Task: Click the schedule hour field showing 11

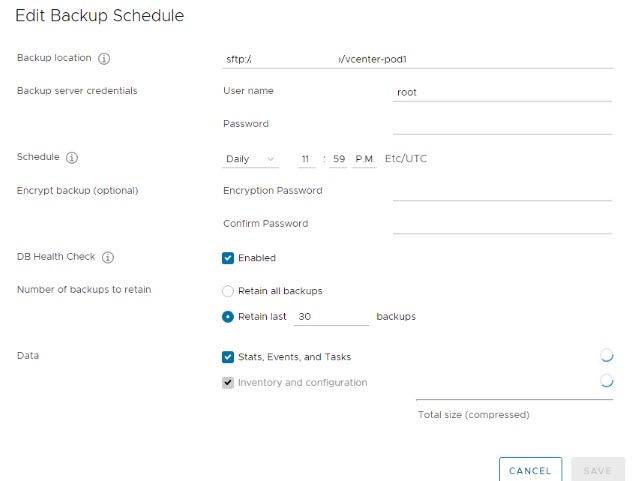Action: (x=306, y=159)
